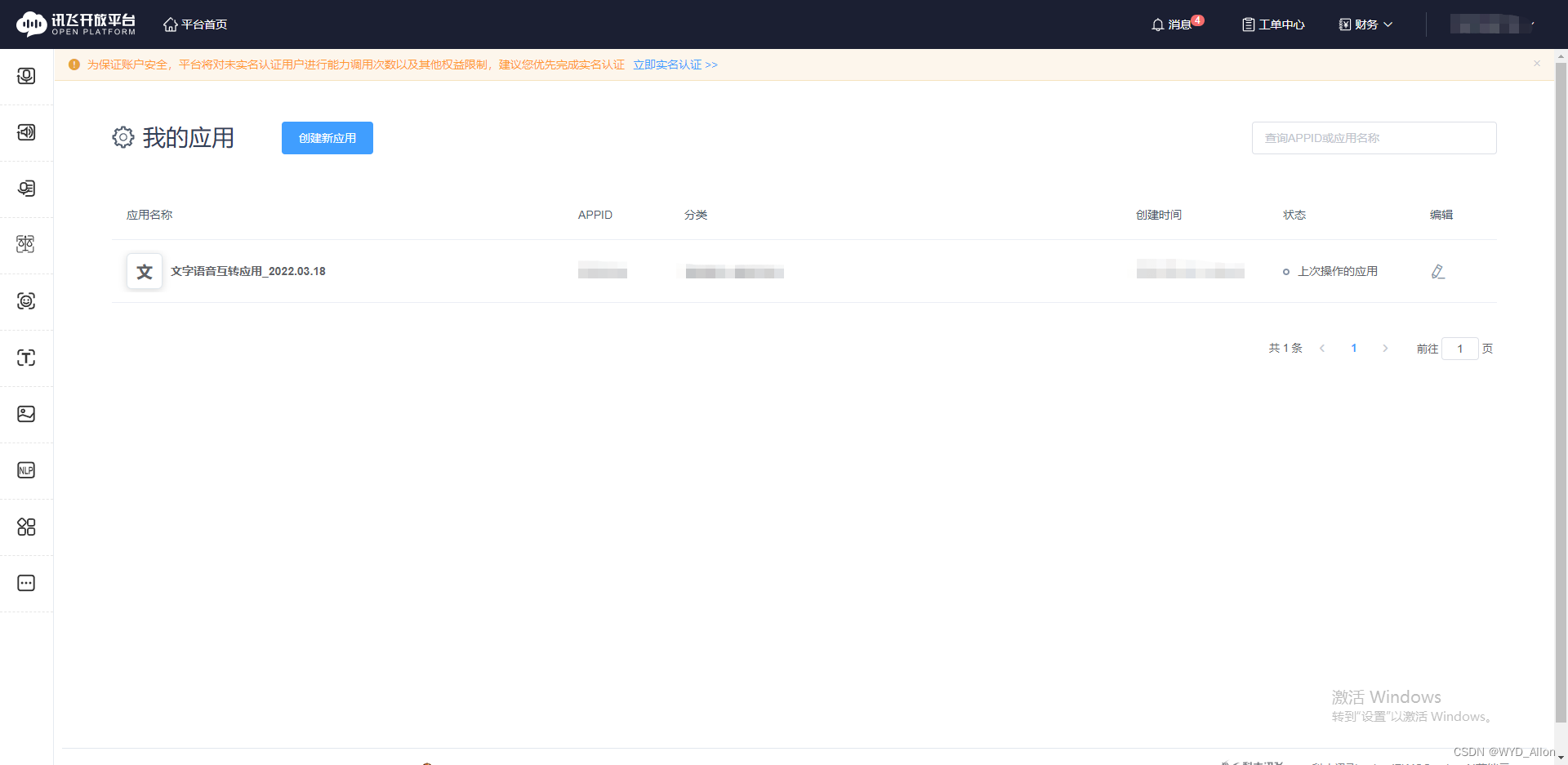Click the iFlytek Open Platform logo
Viewport: 1568px width, 765px height.
tap(76, 24)
